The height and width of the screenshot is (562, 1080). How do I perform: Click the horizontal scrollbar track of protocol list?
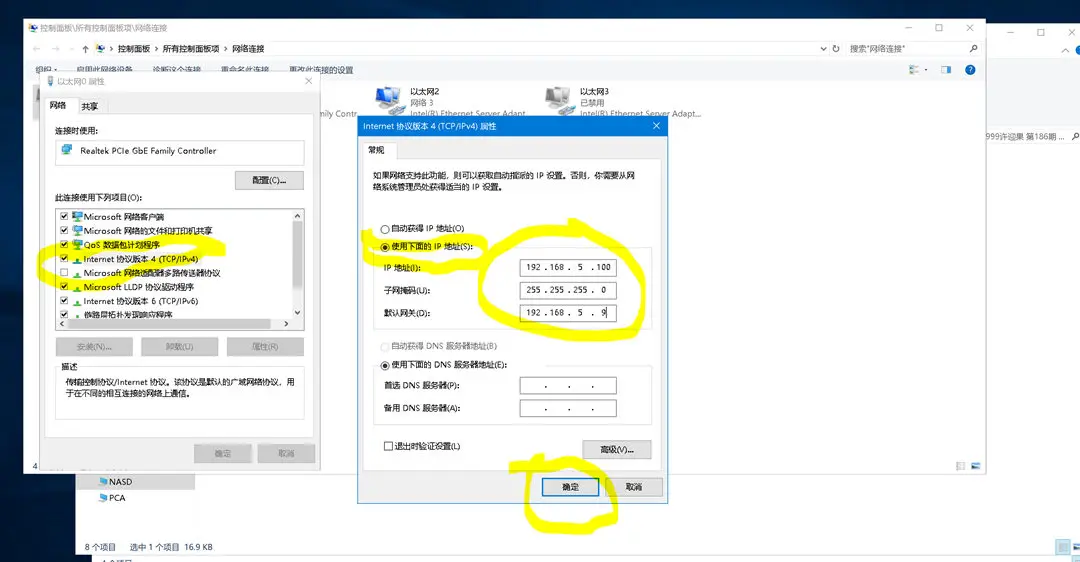pos(174,323)
